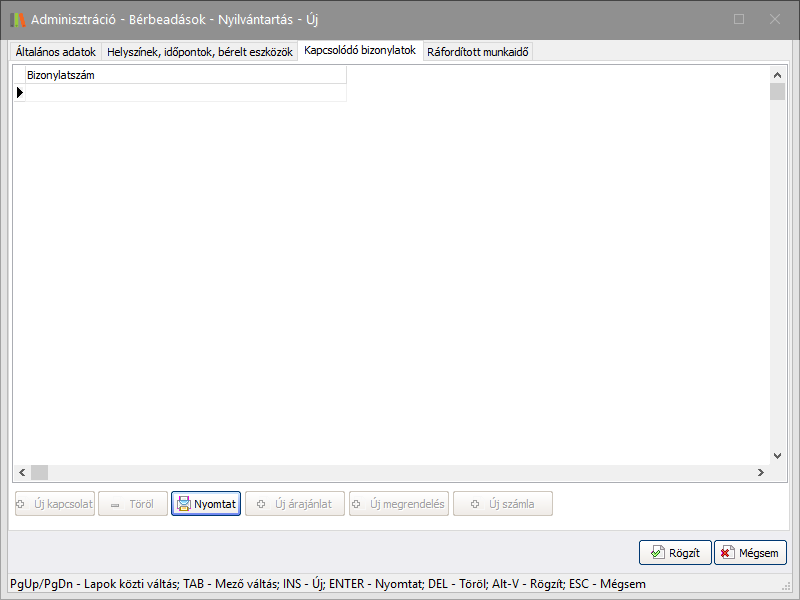Click the Bizonylatszám column header
The image size is (800, 600).
point(185,75)
